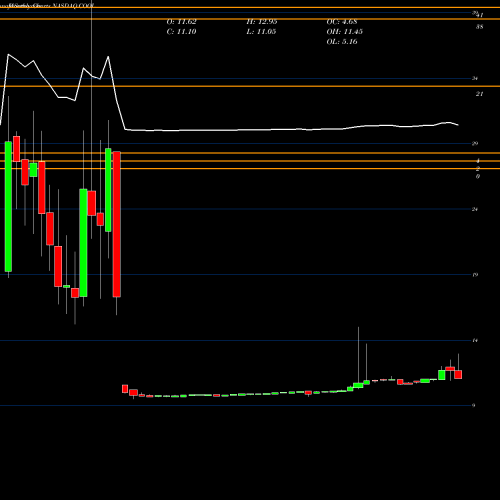The image size is (500, 500).
Task: Click the first tall green candlestick at left
Action: pos(8,206)
